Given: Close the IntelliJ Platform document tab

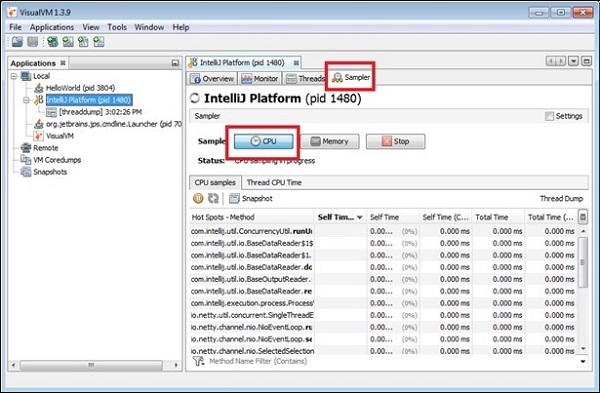Looking at the screenshot, I should (x=296, y=62).
